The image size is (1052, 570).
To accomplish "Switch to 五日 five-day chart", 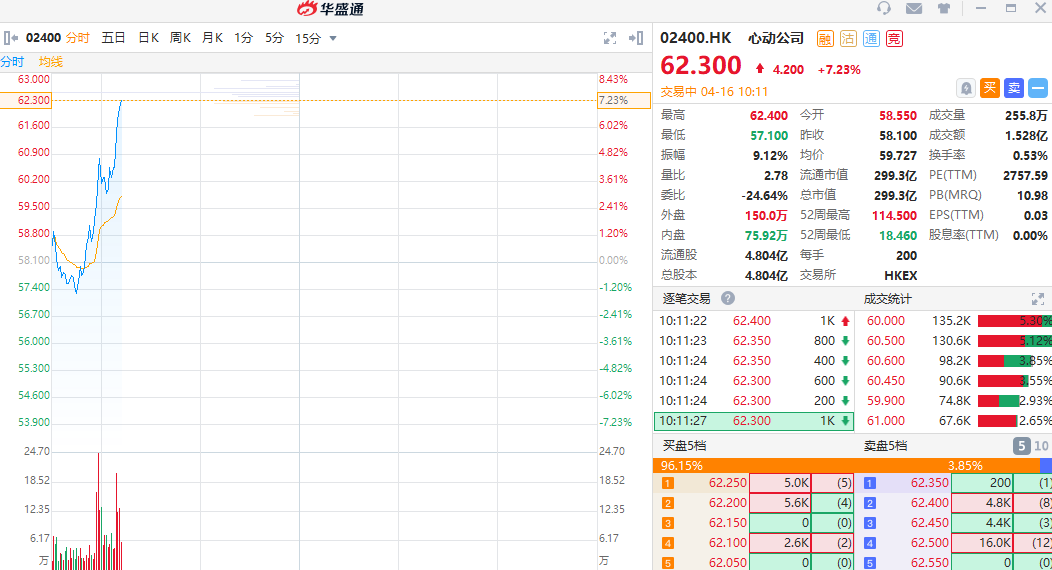I will [x=113, y=38].
